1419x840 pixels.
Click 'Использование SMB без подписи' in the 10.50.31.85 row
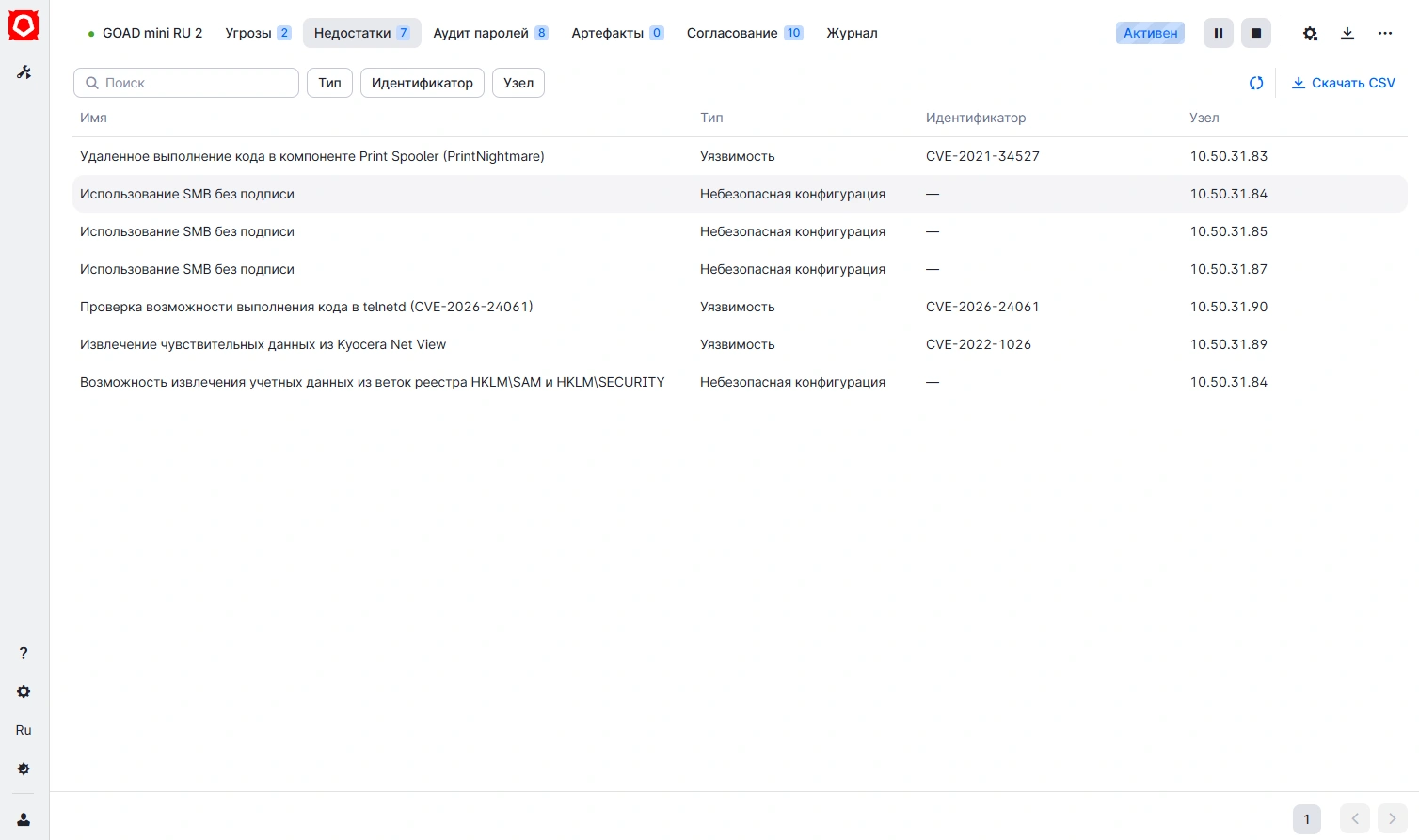(187, 231)
